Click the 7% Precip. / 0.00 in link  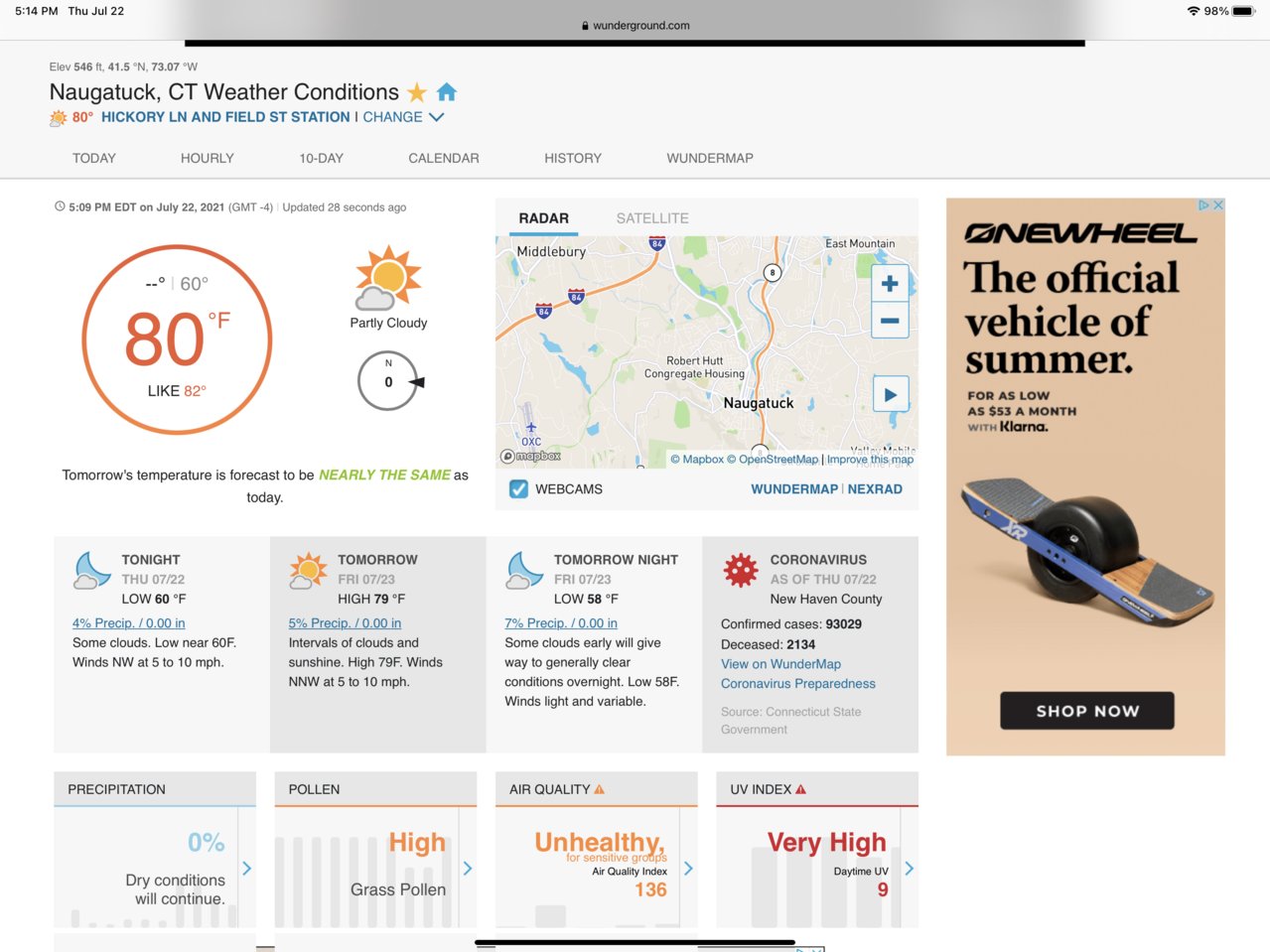point(561,623)
